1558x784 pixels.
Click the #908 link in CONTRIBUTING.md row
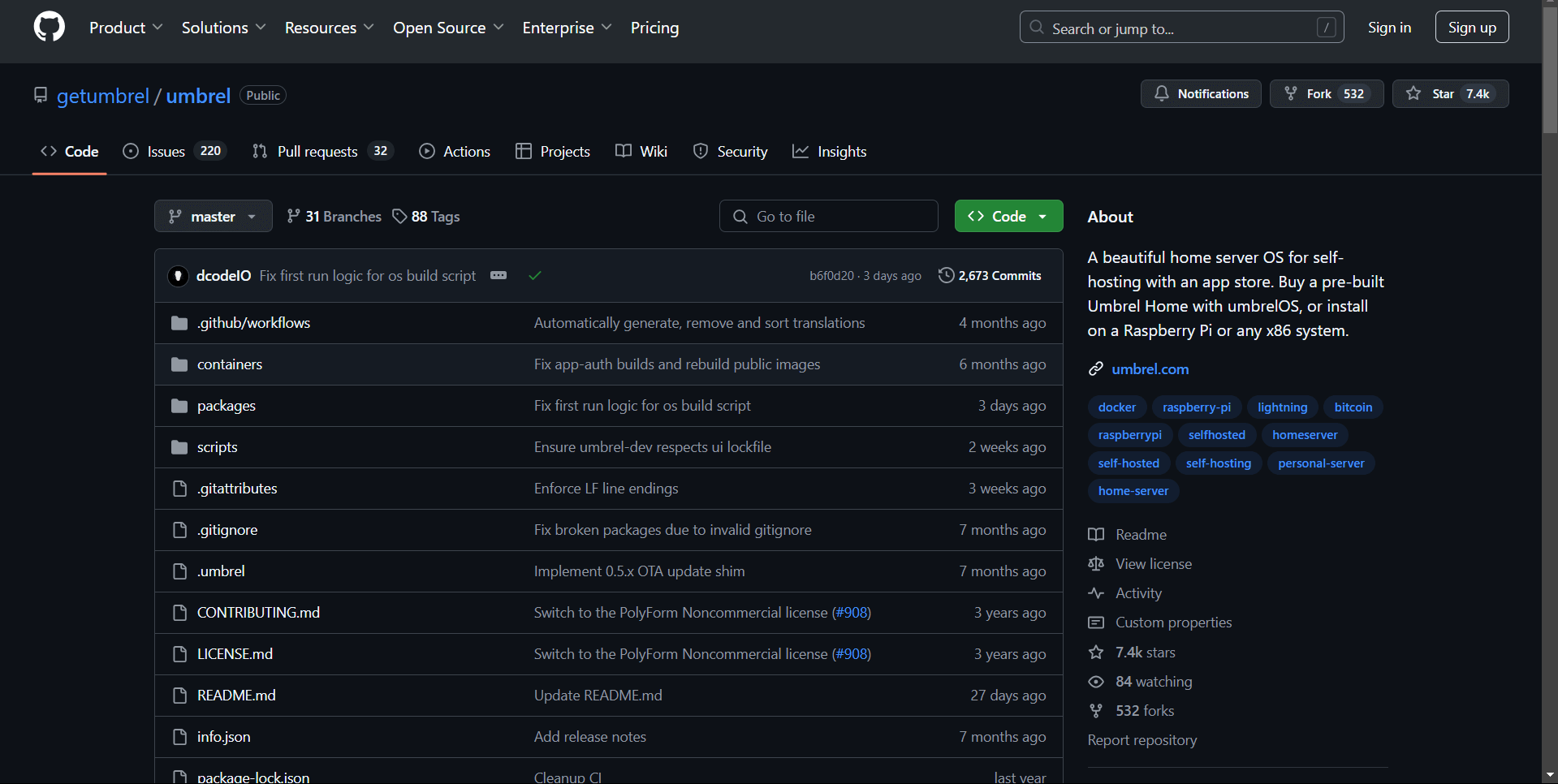click(852, 613)
